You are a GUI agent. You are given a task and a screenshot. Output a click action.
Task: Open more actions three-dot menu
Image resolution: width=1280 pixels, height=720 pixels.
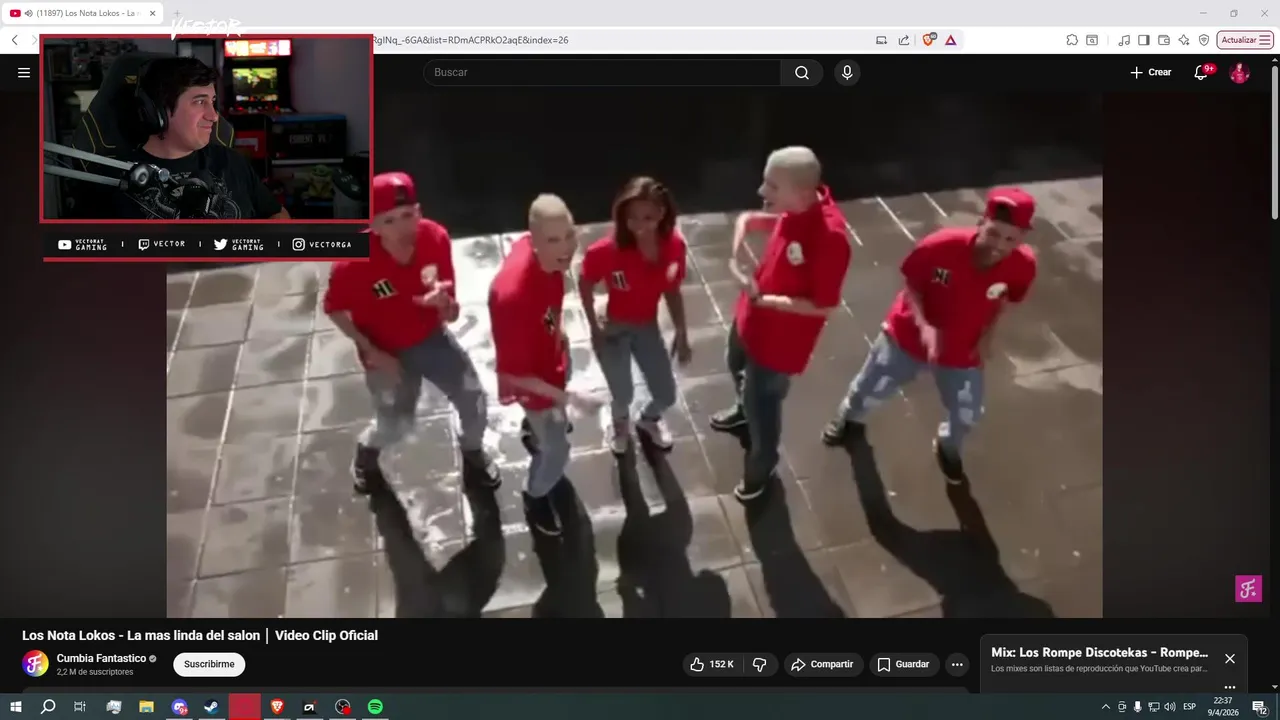coord(957,664)
